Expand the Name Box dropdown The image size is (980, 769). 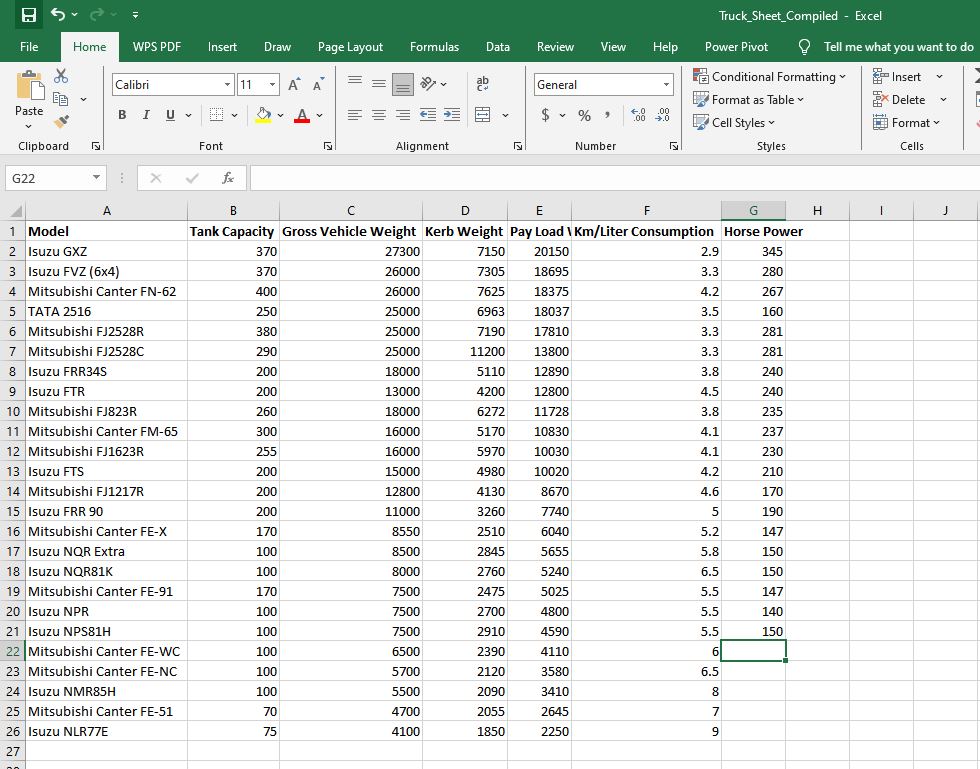pyautogui.click(x=96, y=178)
